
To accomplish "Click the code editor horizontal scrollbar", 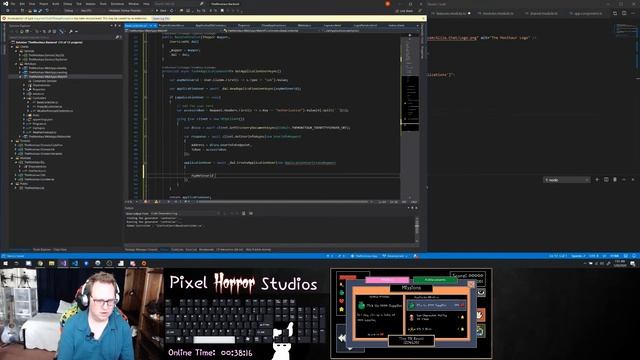I will tap(282, 202).
